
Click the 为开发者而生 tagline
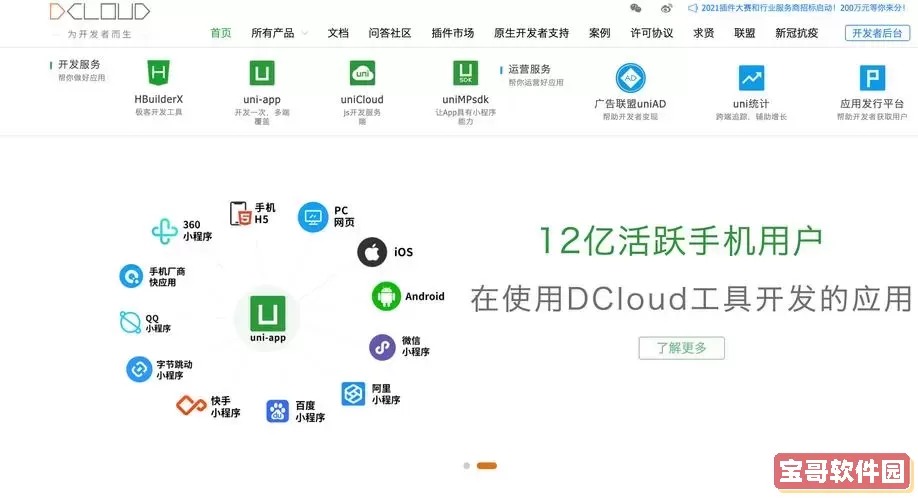pos(99,35)
